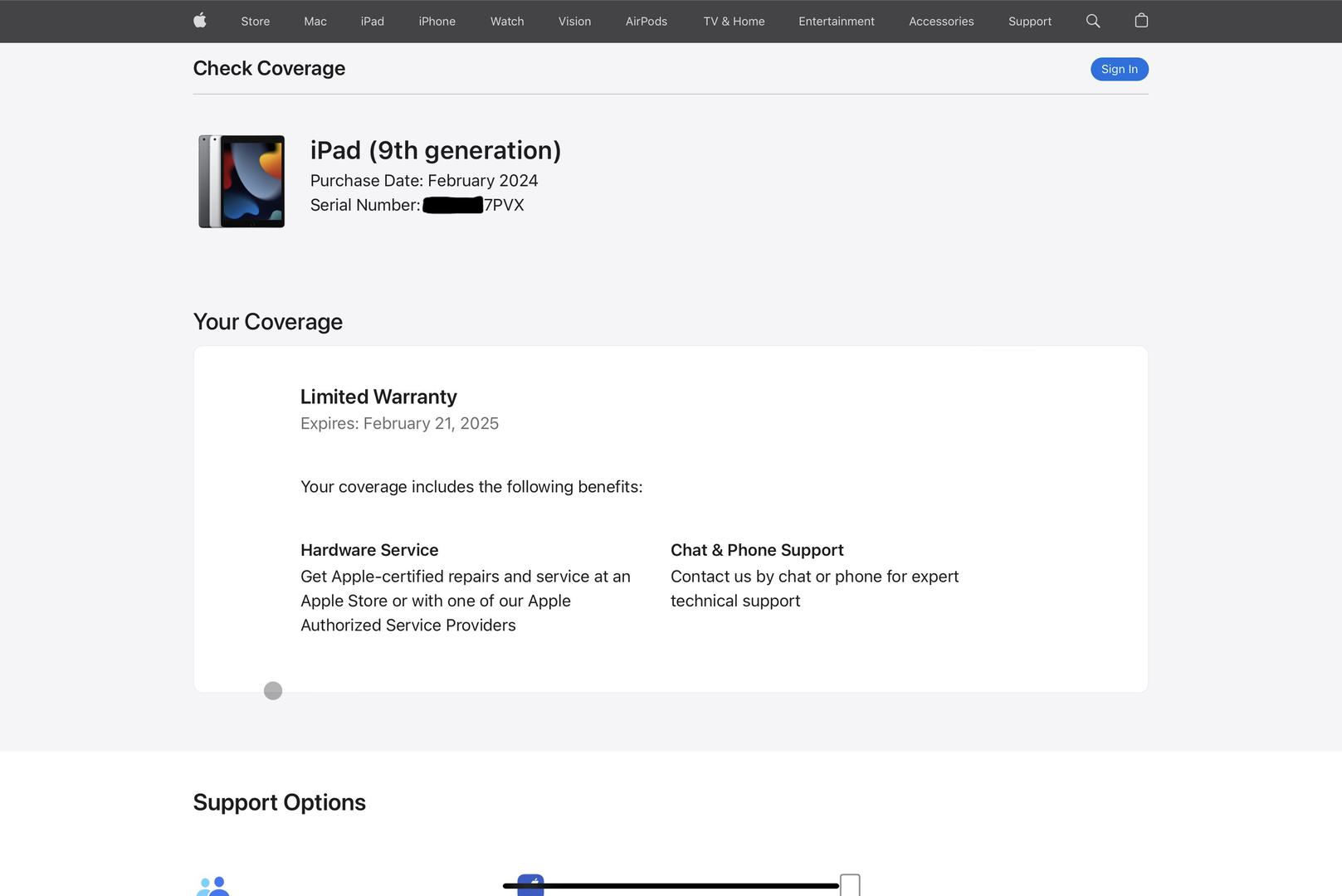Open the Accessories menu item

(941, 22)
